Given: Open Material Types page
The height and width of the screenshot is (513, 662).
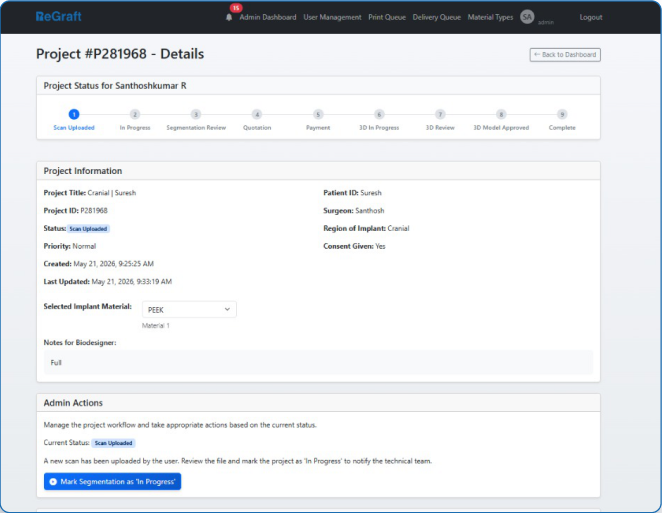Looking at the screenshot, I should pyautogui.click(x=490, y=17).
